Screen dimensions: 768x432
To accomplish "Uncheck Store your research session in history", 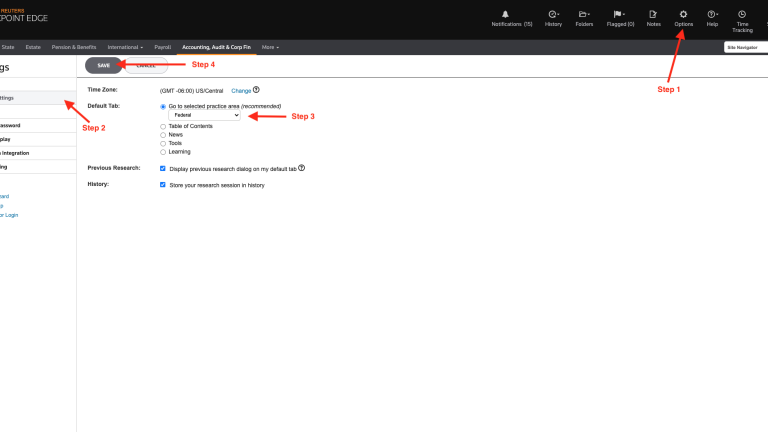I will [163, 185].
